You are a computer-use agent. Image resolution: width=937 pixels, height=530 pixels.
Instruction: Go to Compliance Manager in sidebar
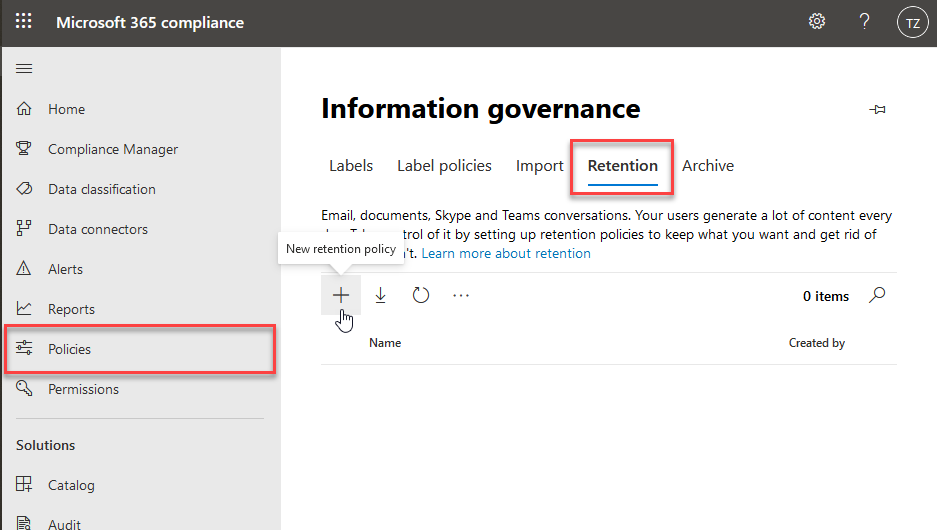[x=113, y=149]
